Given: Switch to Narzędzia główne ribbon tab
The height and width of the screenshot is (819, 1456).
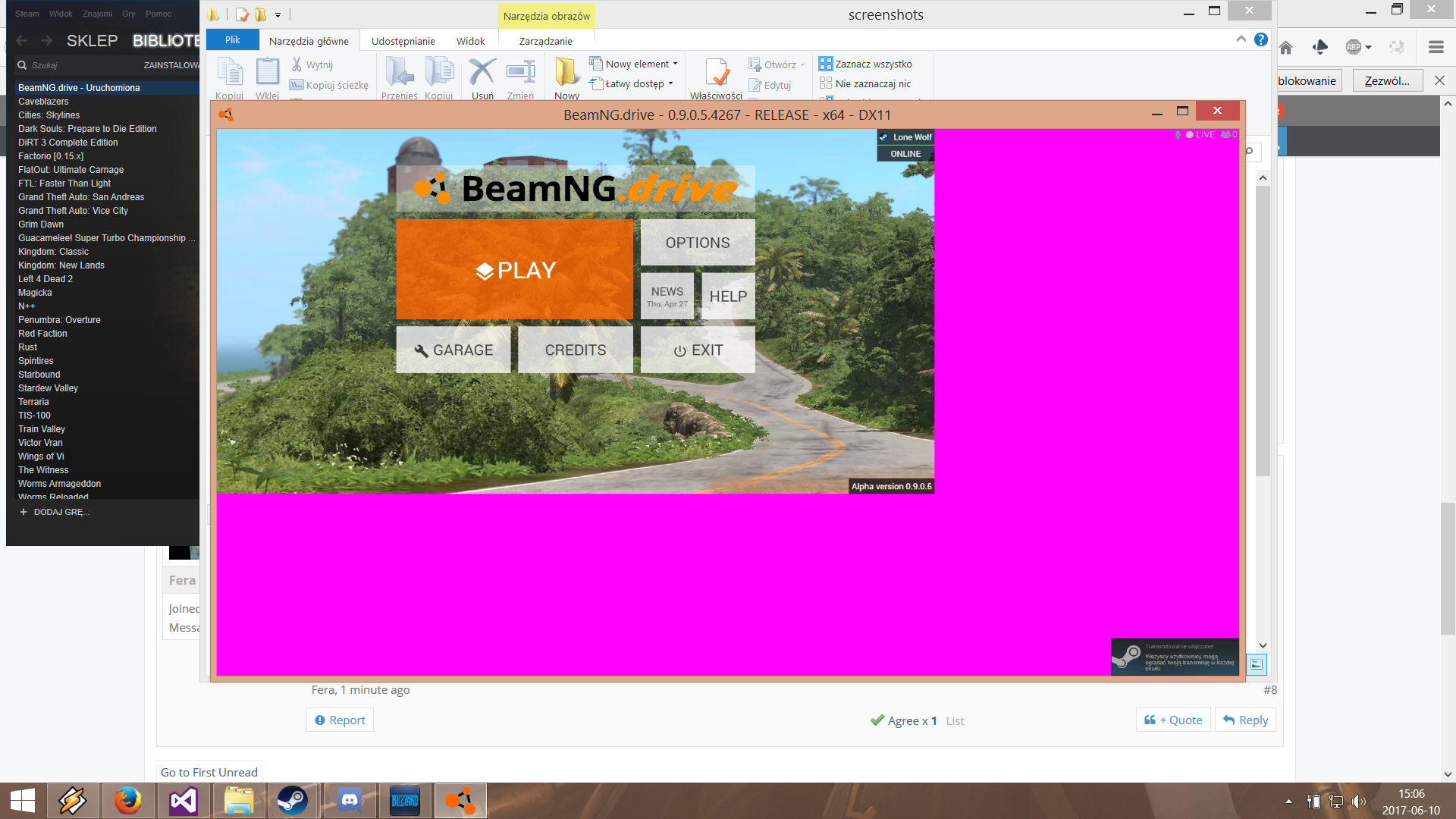Looking at the screenshot, I should [309, 41].
